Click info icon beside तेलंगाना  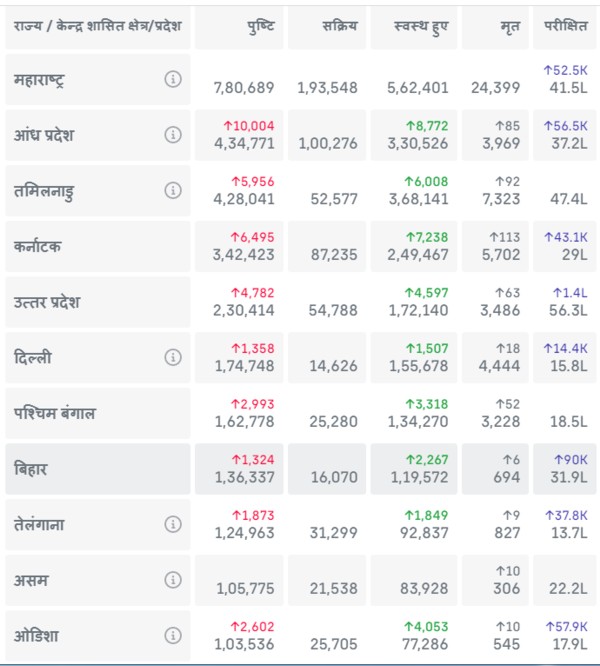[x=173, y=524]
